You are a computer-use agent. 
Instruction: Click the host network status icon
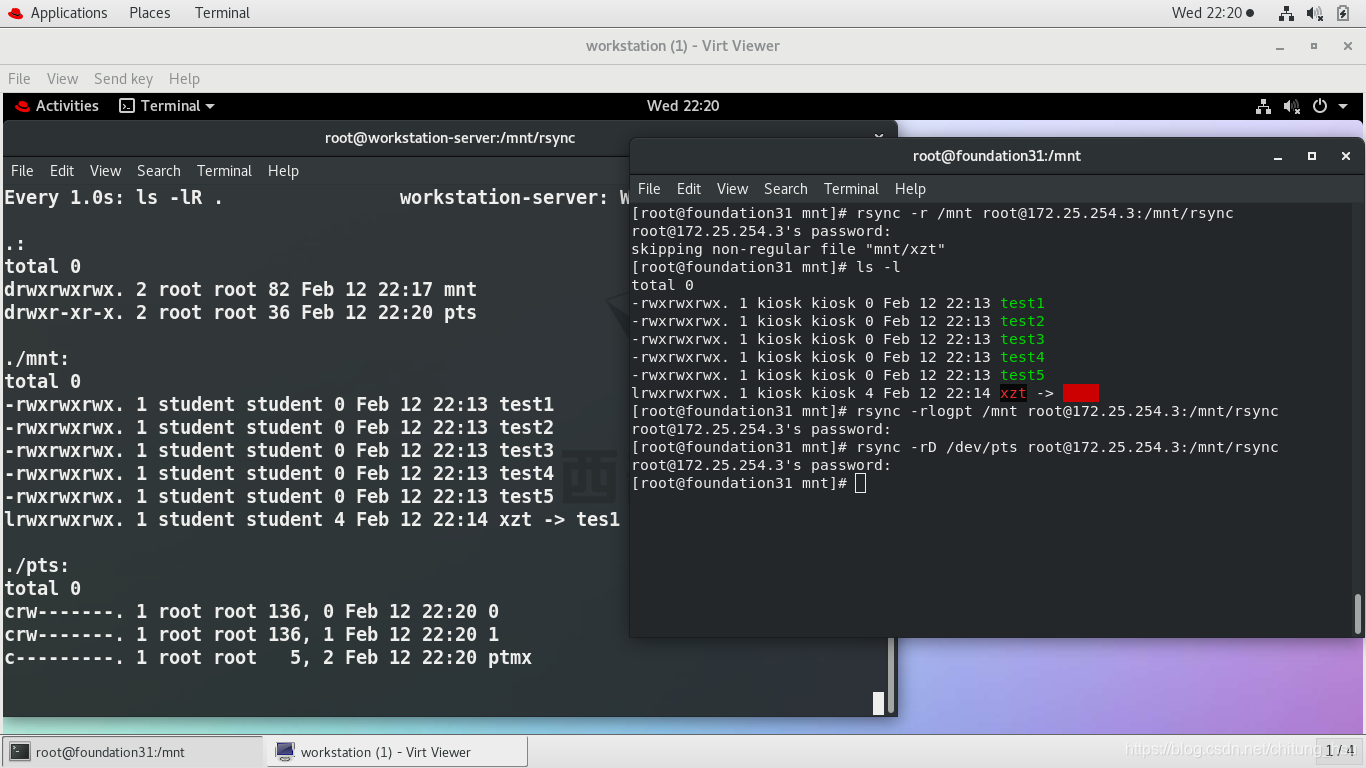click(1287, 13)
